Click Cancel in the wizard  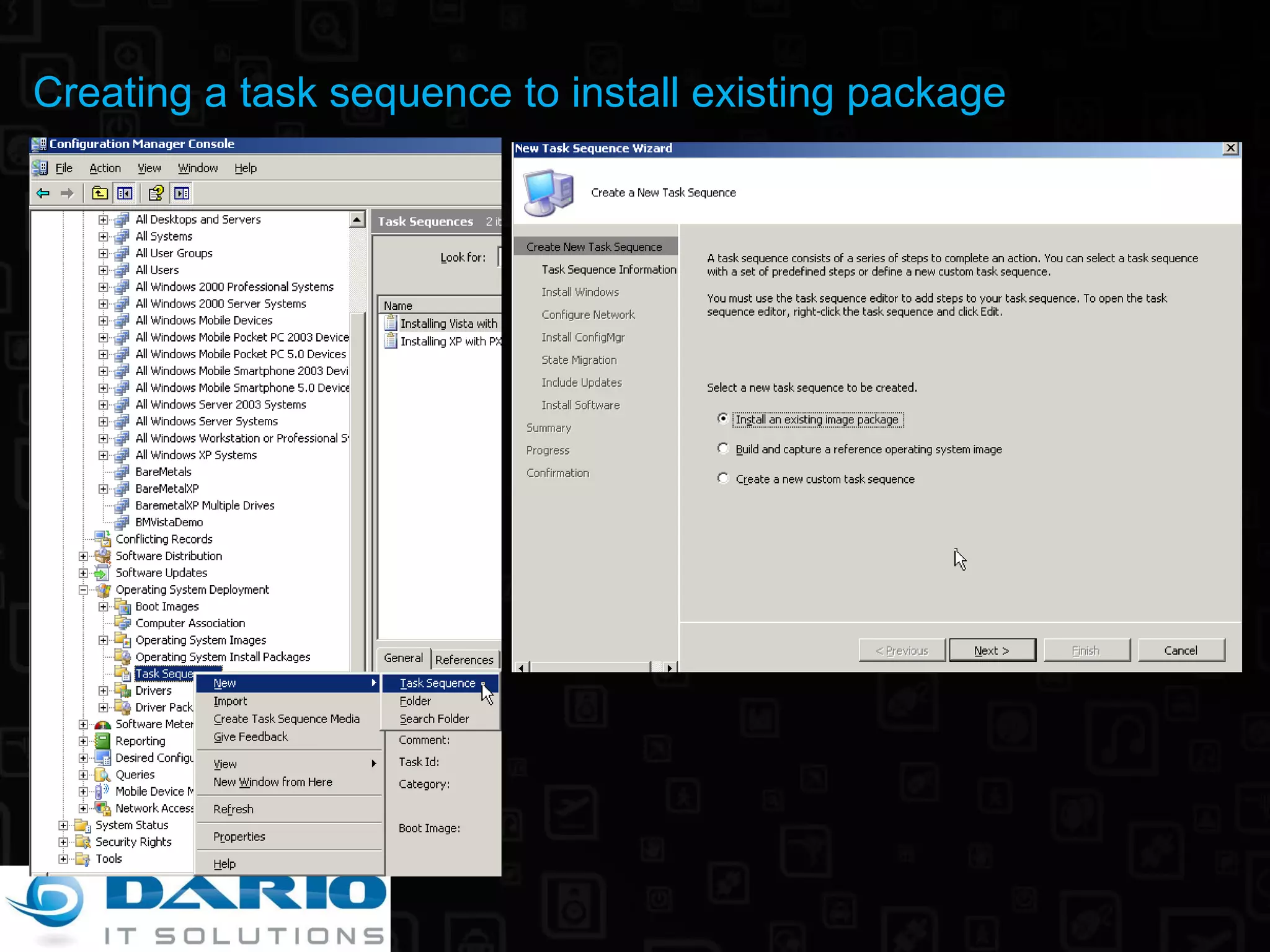[1181, 650]
